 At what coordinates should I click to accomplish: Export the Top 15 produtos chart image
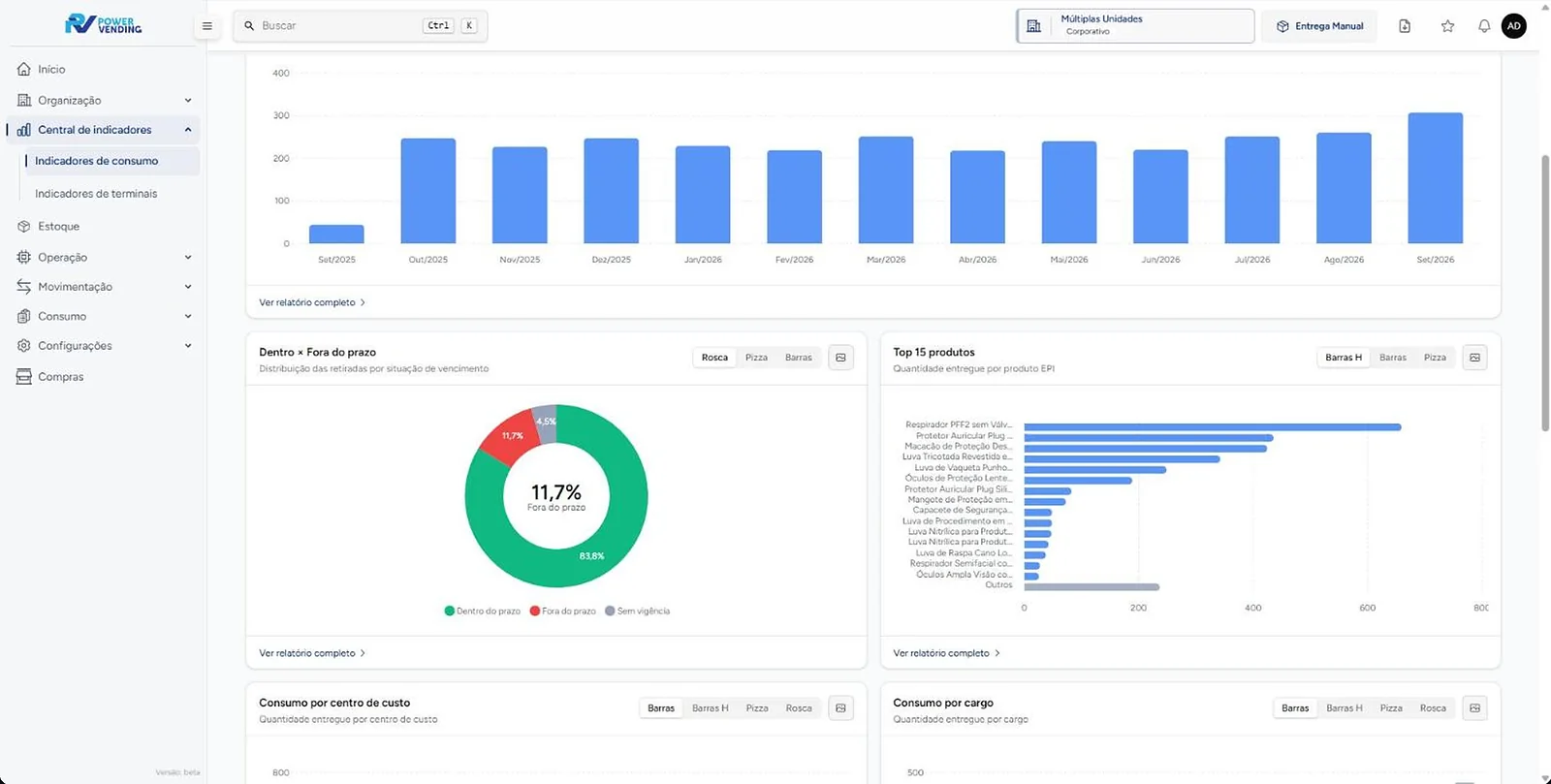(x=1474, y=358)
